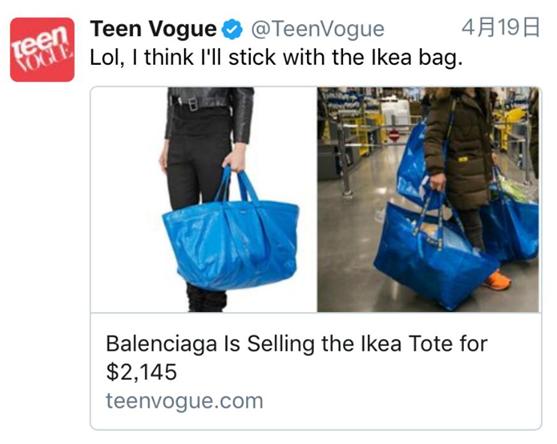
Task: Open the Teen Vogue display name
Action: click(x=153, y=29)
